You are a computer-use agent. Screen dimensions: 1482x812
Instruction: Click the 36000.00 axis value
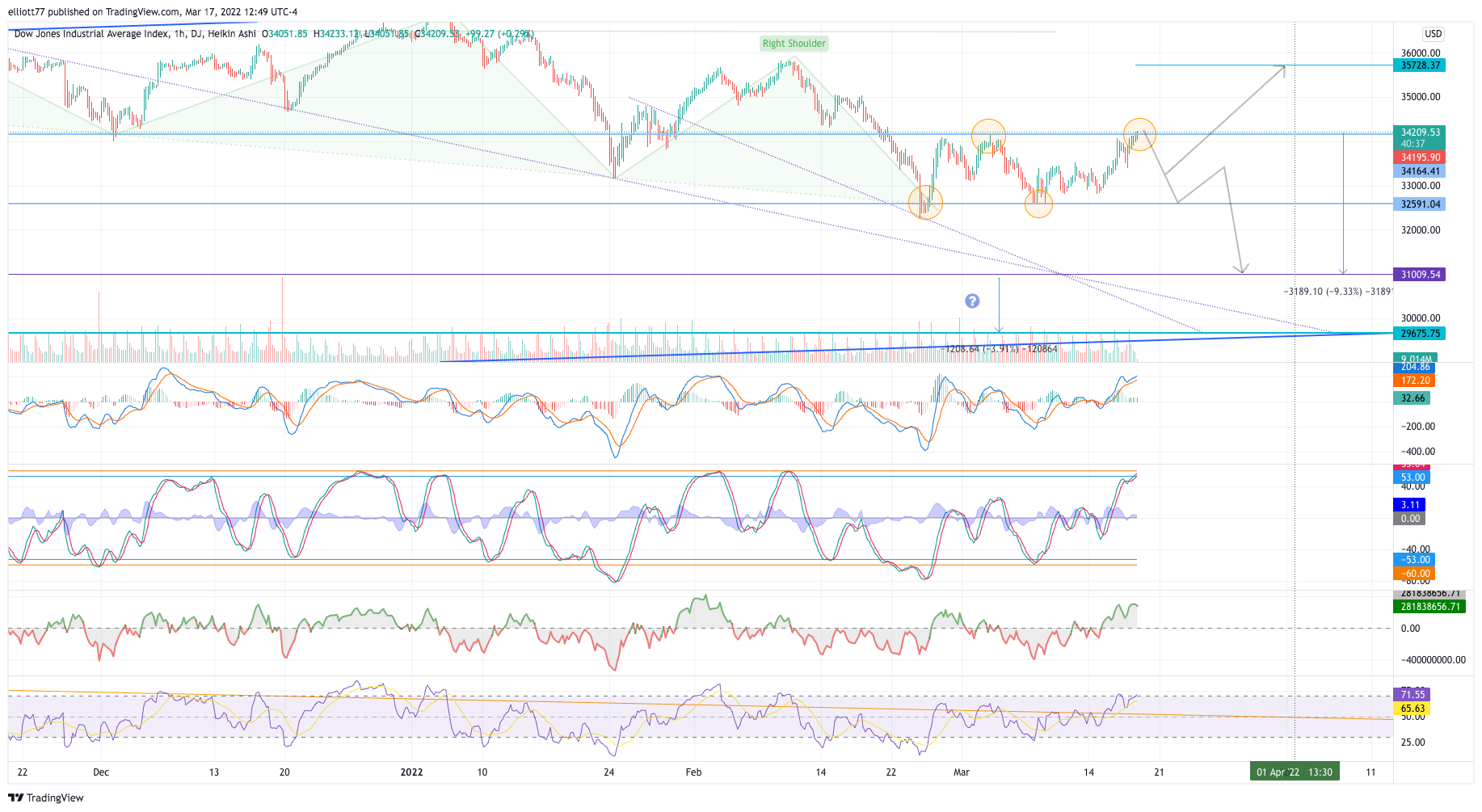(1421, 53)
